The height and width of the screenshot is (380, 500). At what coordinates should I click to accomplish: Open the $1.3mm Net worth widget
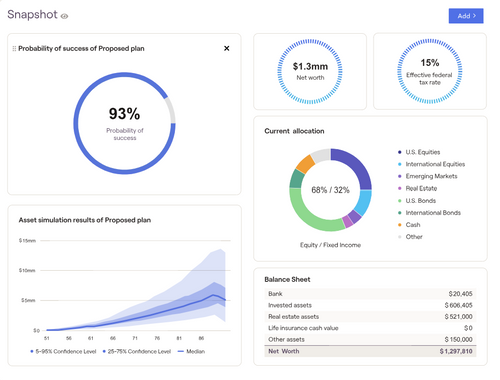click(310, 71)
